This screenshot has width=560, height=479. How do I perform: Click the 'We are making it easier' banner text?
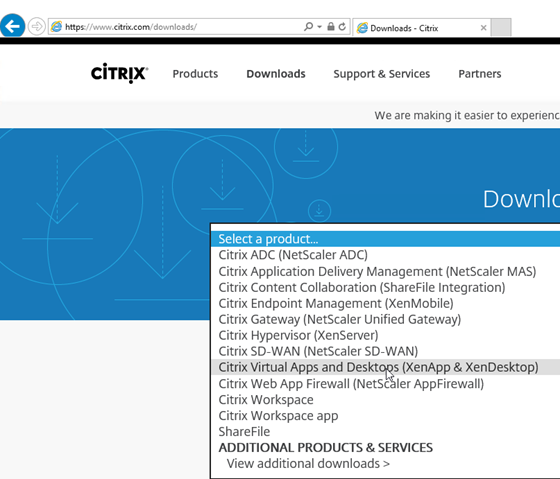pyautogui.click(x=467, y=115)
